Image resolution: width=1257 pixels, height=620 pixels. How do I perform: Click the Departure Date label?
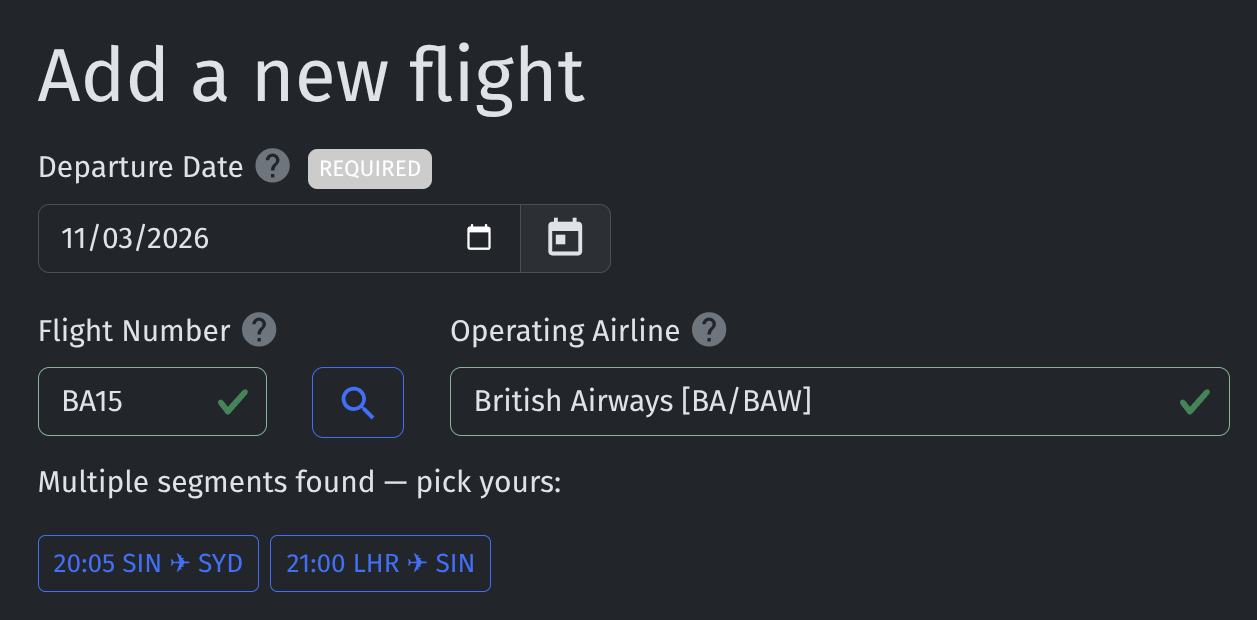click(x=141, y=167)
